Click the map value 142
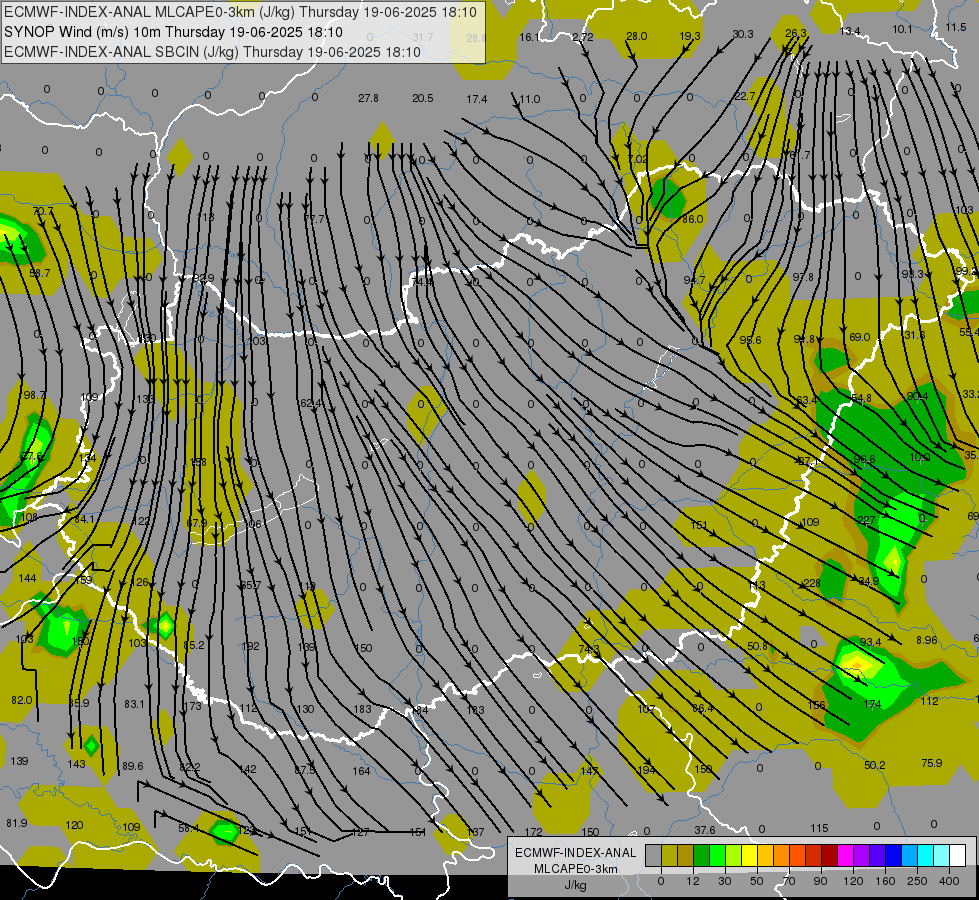The width and height of the screenshot is (979, 900). tap(248, 769)
